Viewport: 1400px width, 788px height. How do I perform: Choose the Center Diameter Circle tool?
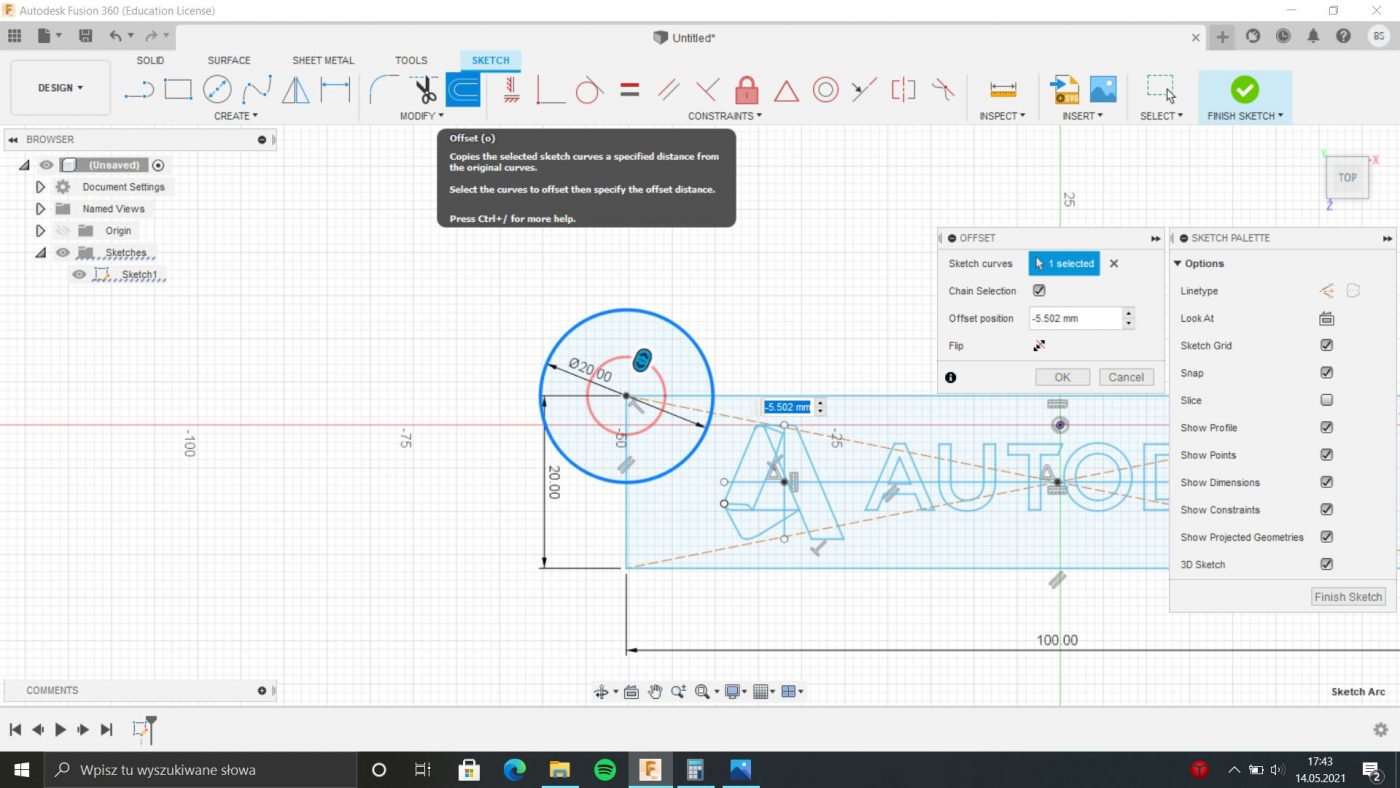click(x=217, y=90)
